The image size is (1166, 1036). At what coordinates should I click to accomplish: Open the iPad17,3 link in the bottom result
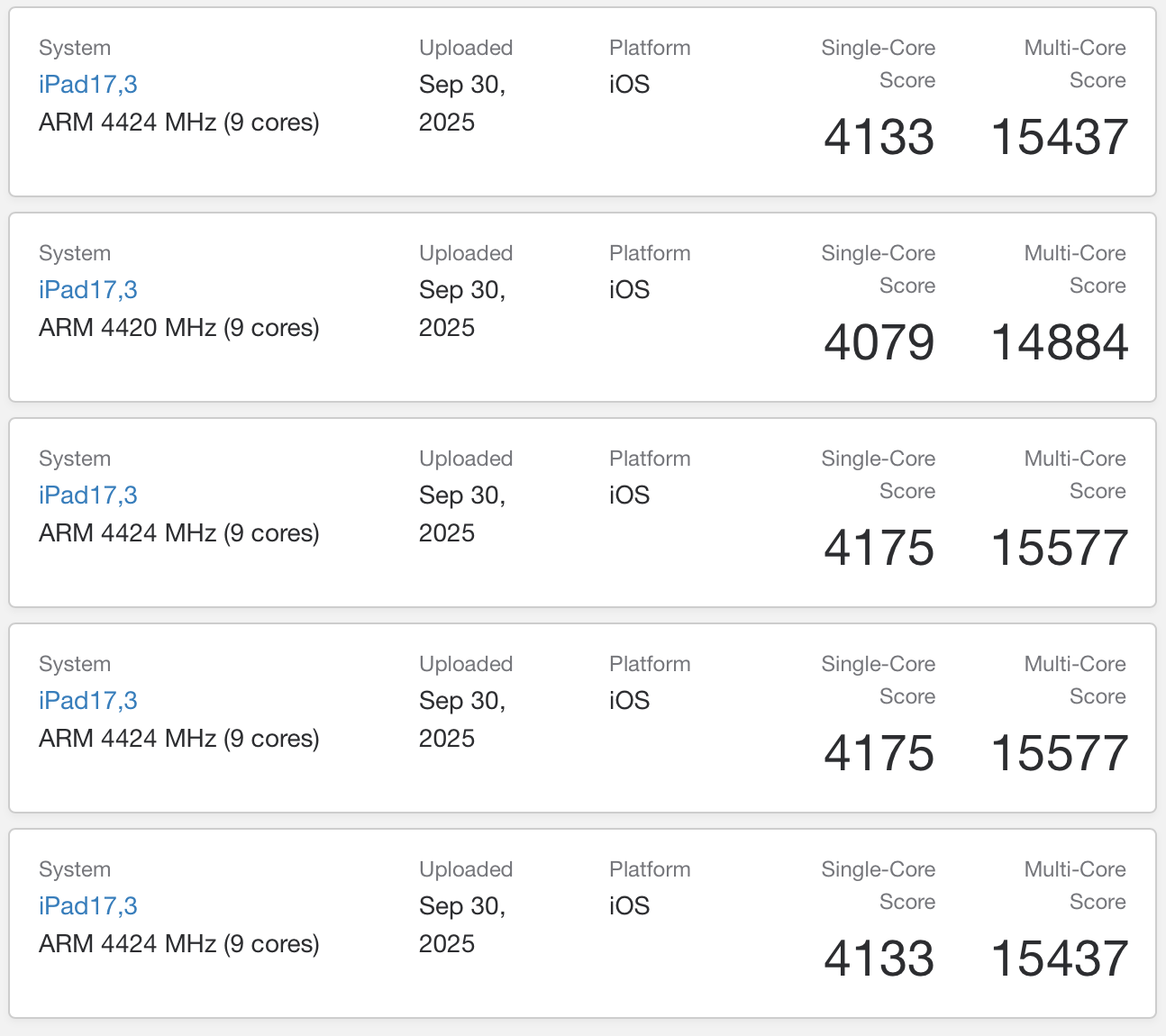[x=88, y=906]
